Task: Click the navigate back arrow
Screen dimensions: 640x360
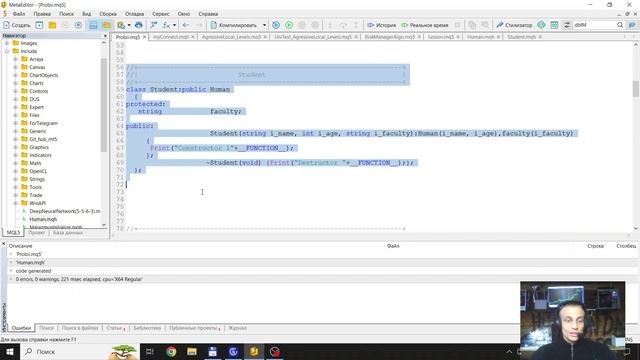Action: pyautogui.click(x=186, y=25)
